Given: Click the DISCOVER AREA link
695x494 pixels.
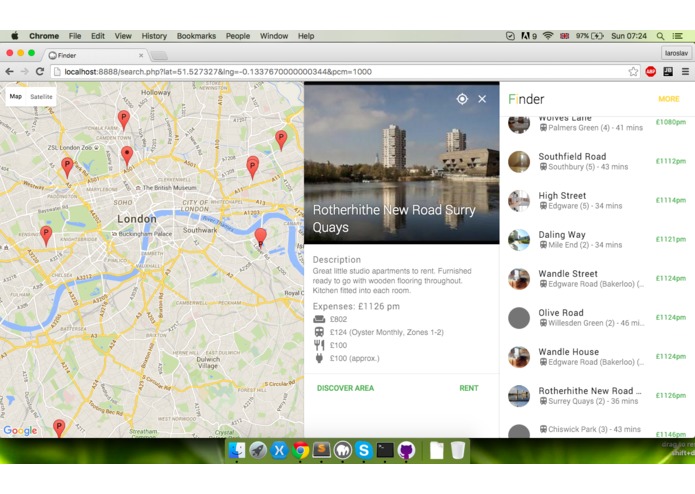Looking at the screenshot, I should point(345,388).
